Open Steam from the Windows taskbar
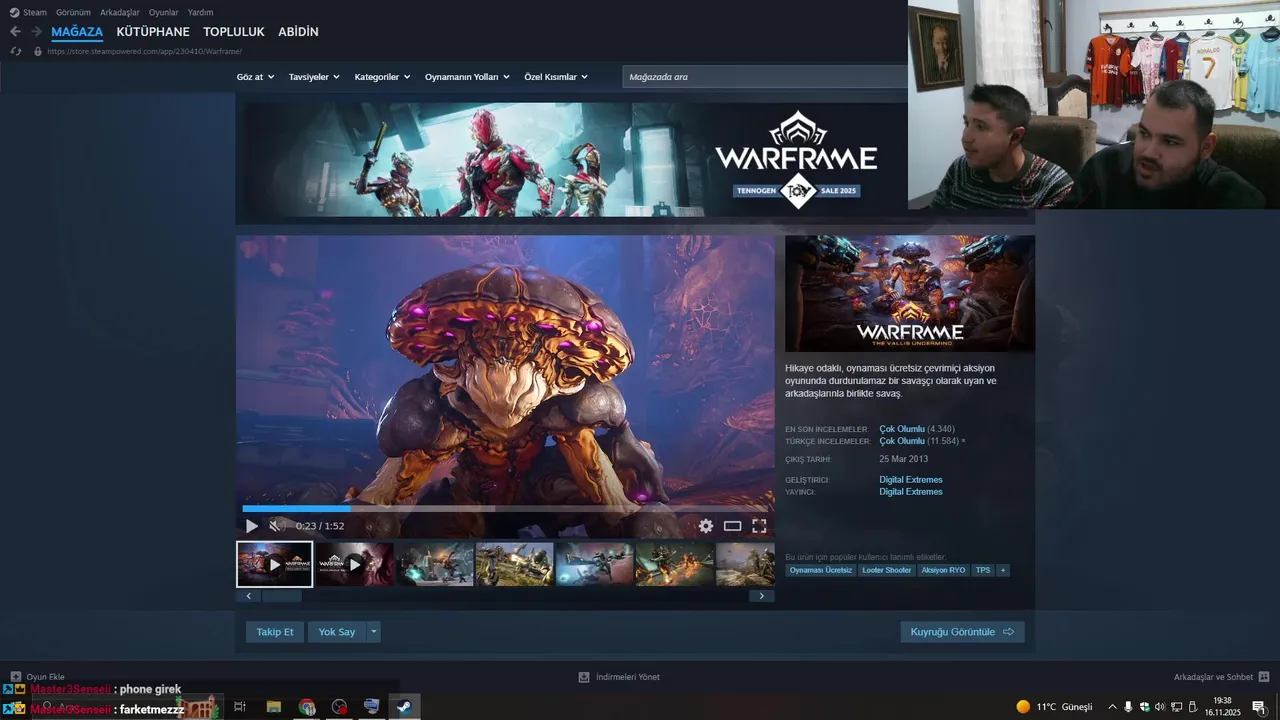The height and width of the screenshot is (720, 1280). pyautogui.click(x=404, y=706)
